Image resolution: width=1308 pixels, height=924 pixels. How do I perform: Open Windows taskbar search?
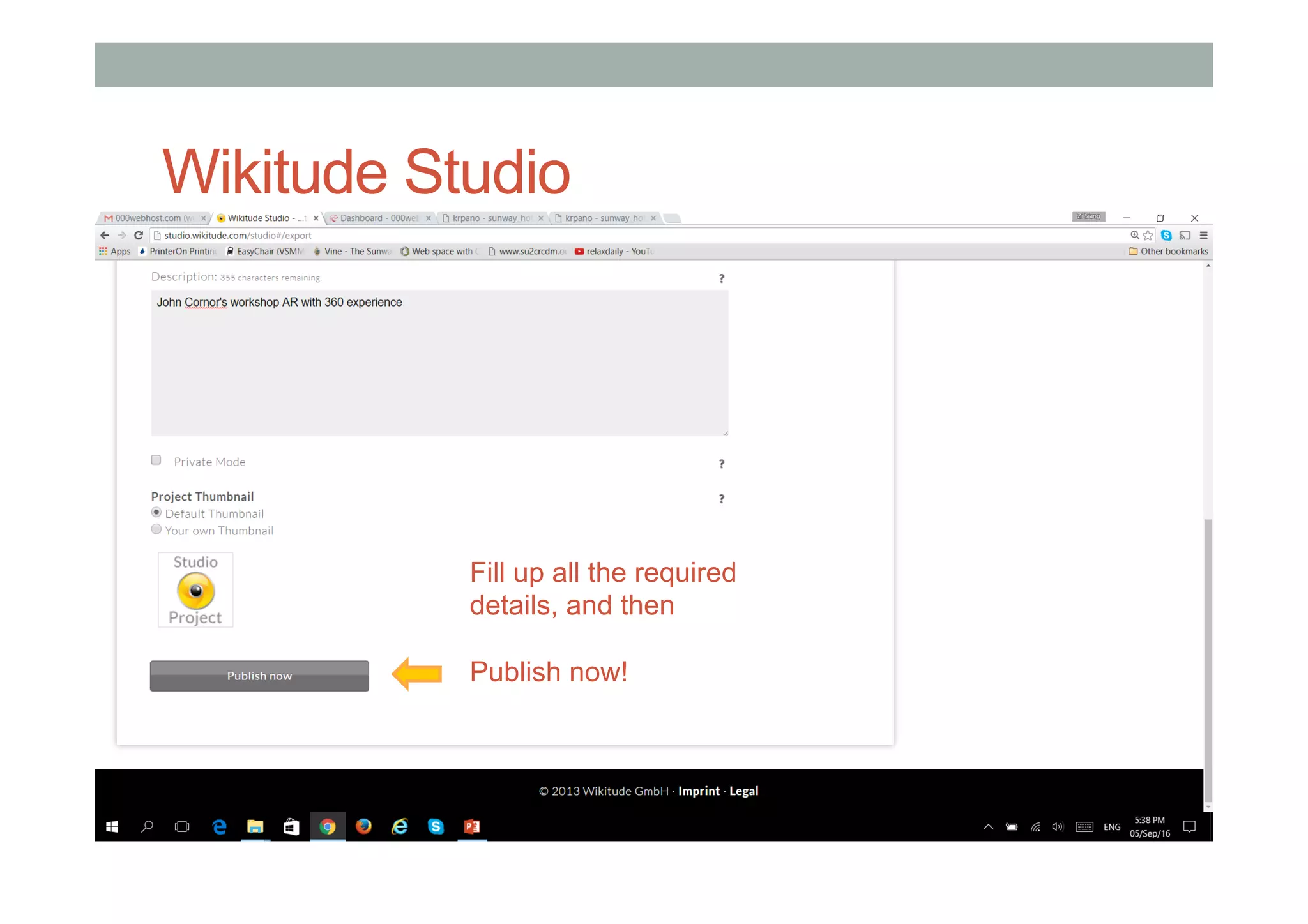click(147, 826)
